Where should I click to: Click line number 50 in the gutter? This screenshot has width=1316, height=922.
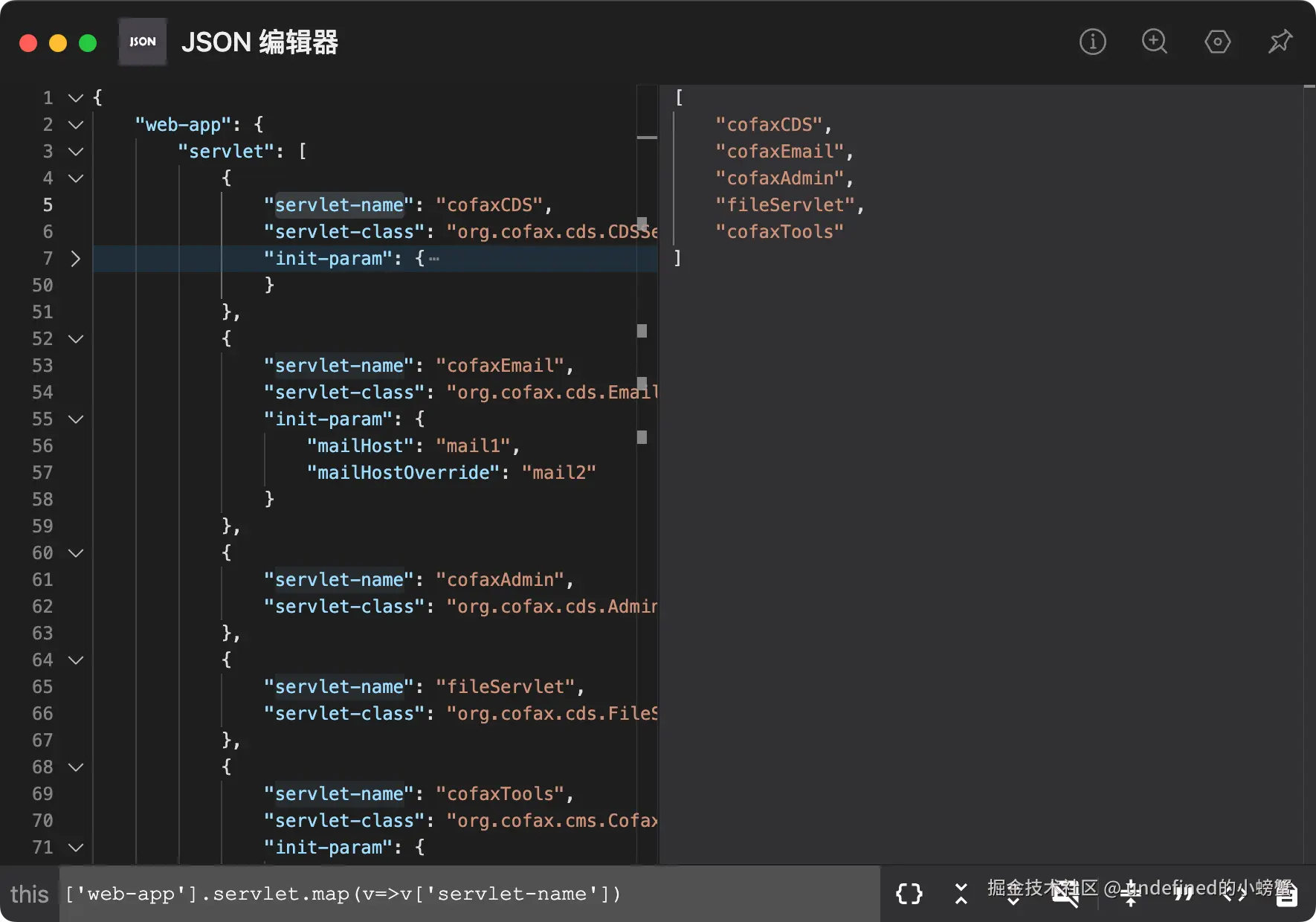click(x=42, y=285)
